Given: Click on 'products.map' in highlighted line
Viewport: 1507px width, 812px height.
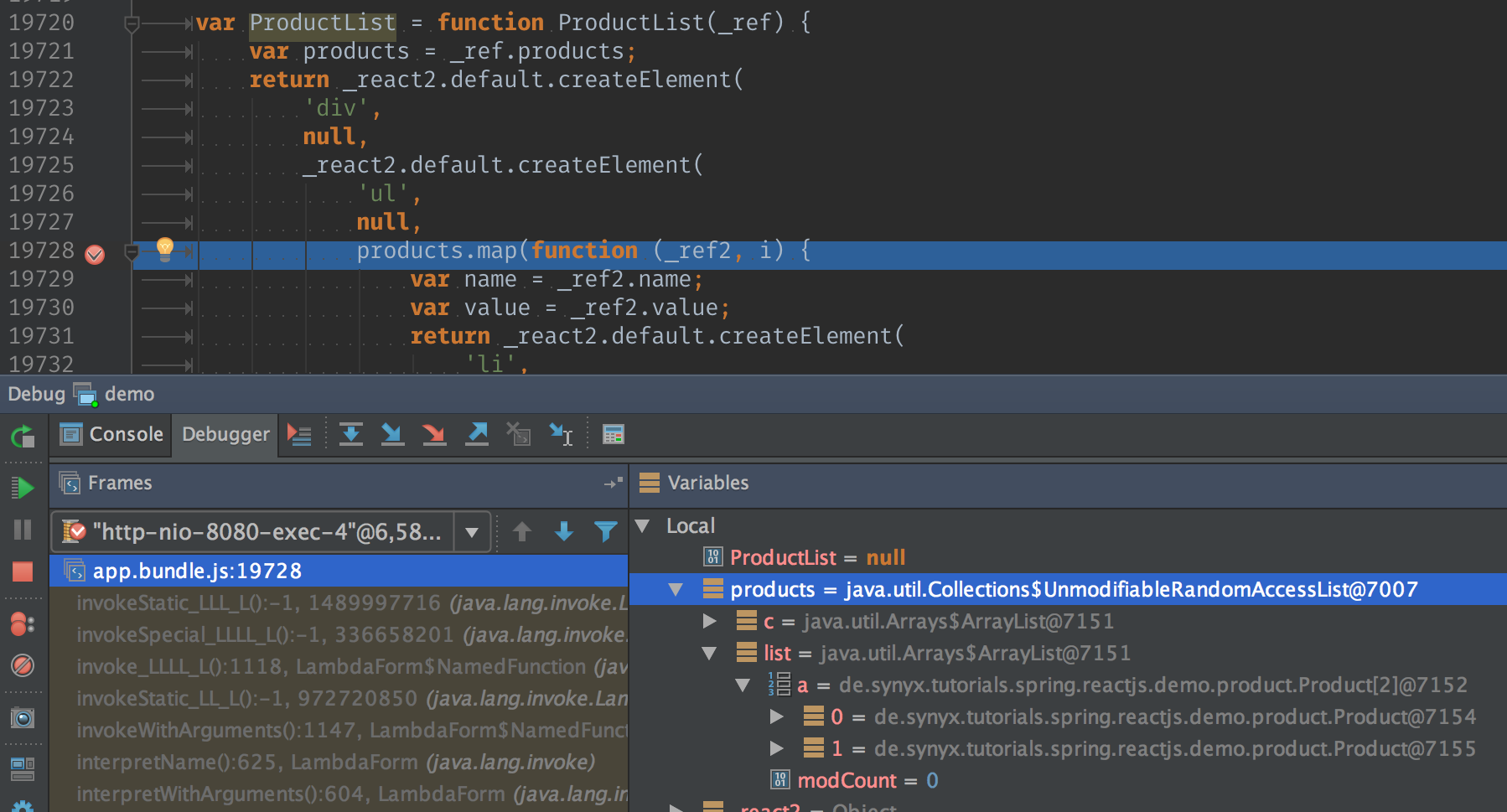Looking at the screenshot, I should pos(437,251).
